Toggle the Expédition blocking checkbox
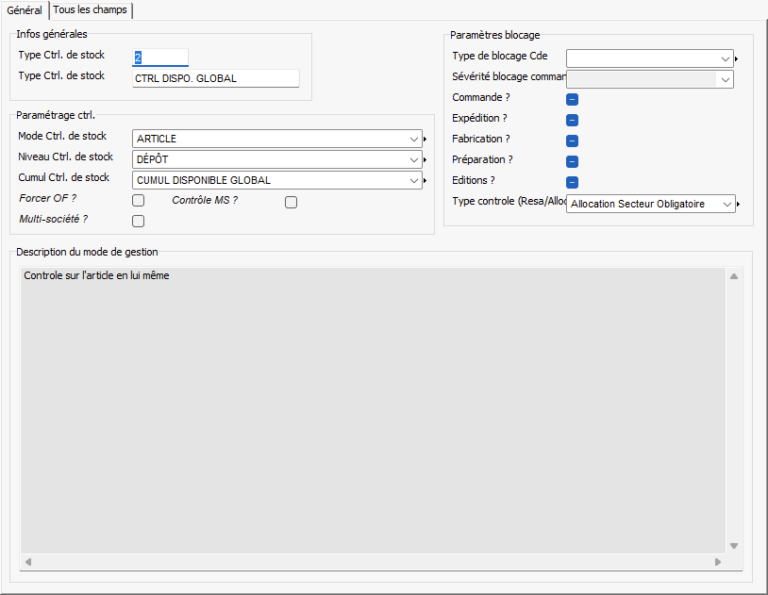The image size is (768, 595). (573, 120)
